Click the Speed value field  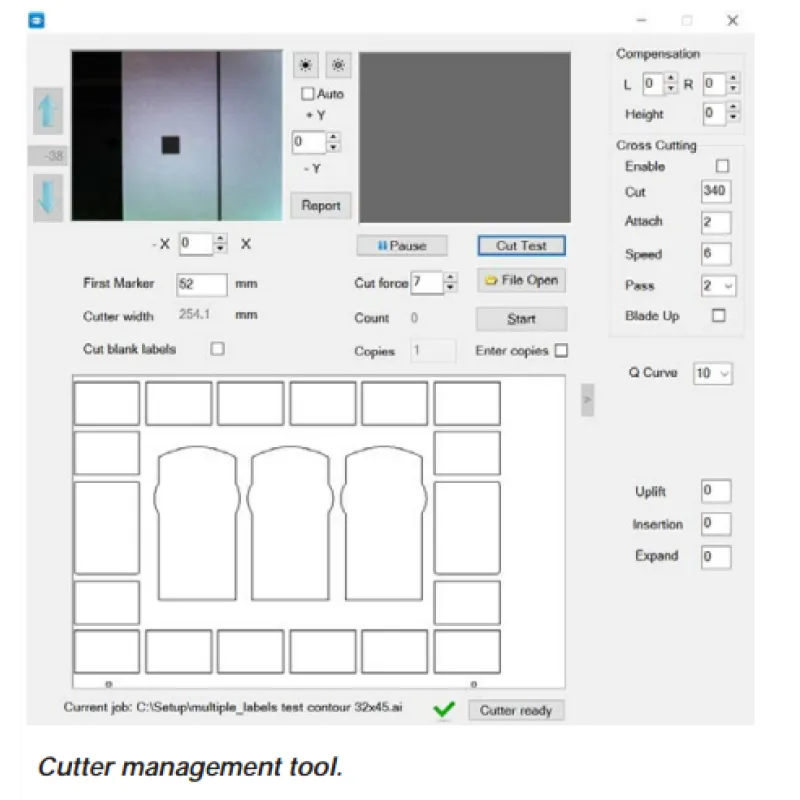(x=716, y=254)
